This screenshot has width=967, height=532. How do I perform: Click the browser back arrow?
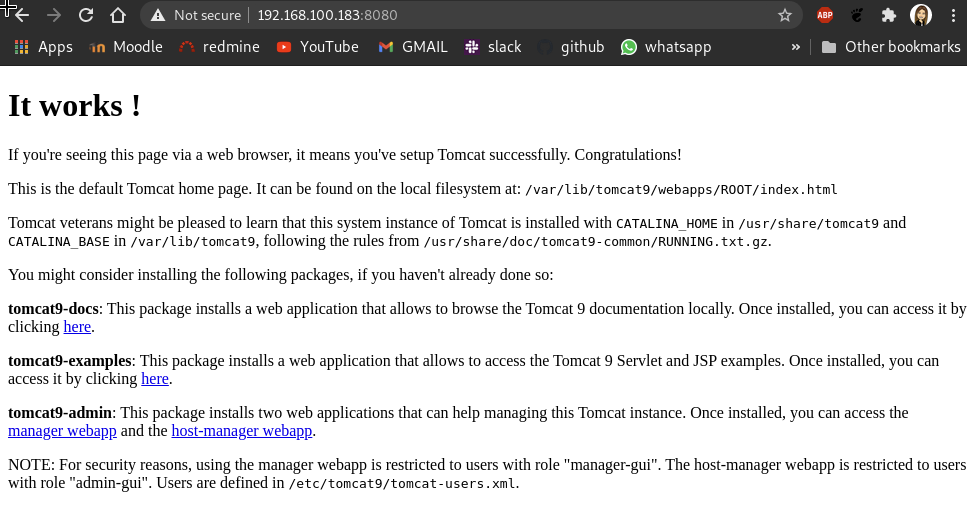point(21,15)
